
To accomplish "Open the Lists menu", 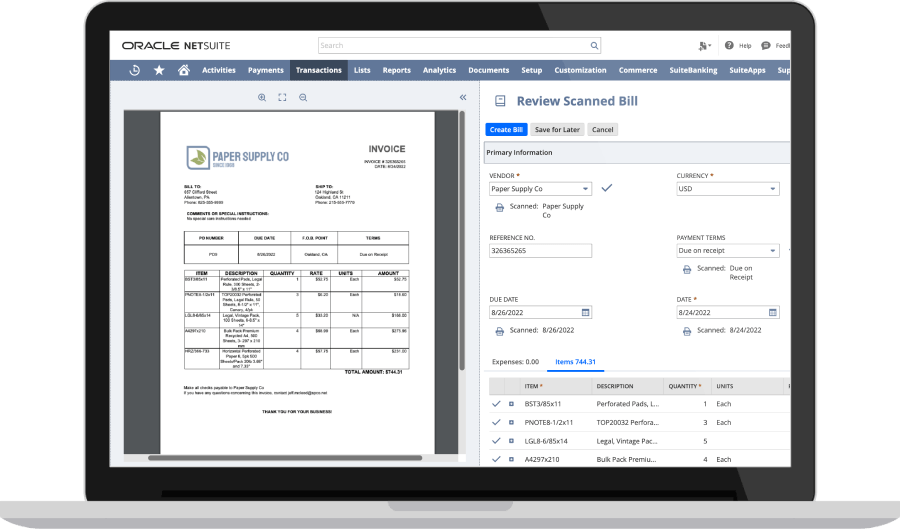I will coord(362,70).
